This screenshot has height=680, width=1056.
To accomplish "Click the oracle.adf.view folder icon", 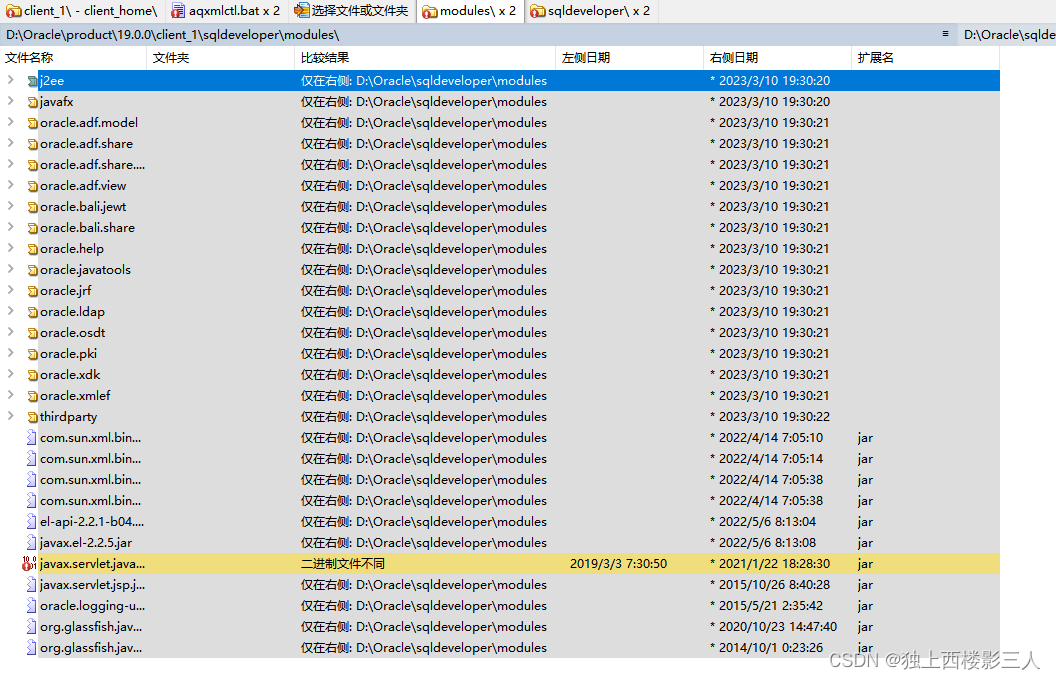I will pyautogui.click(x=32, y=186).
